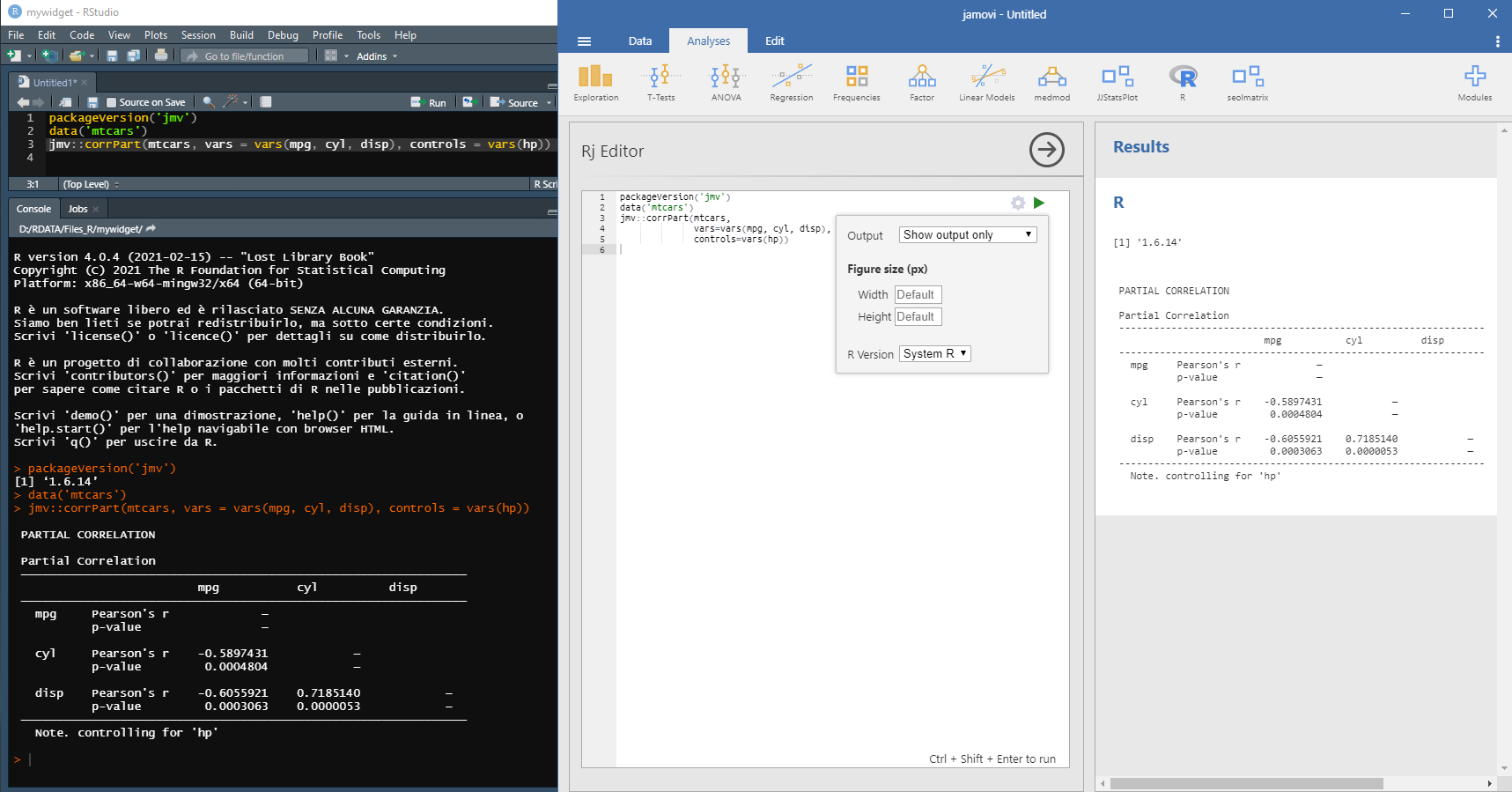Open the jamovi Modules plus icon
Screen dimensions: 1512x792
(1475, 84)
